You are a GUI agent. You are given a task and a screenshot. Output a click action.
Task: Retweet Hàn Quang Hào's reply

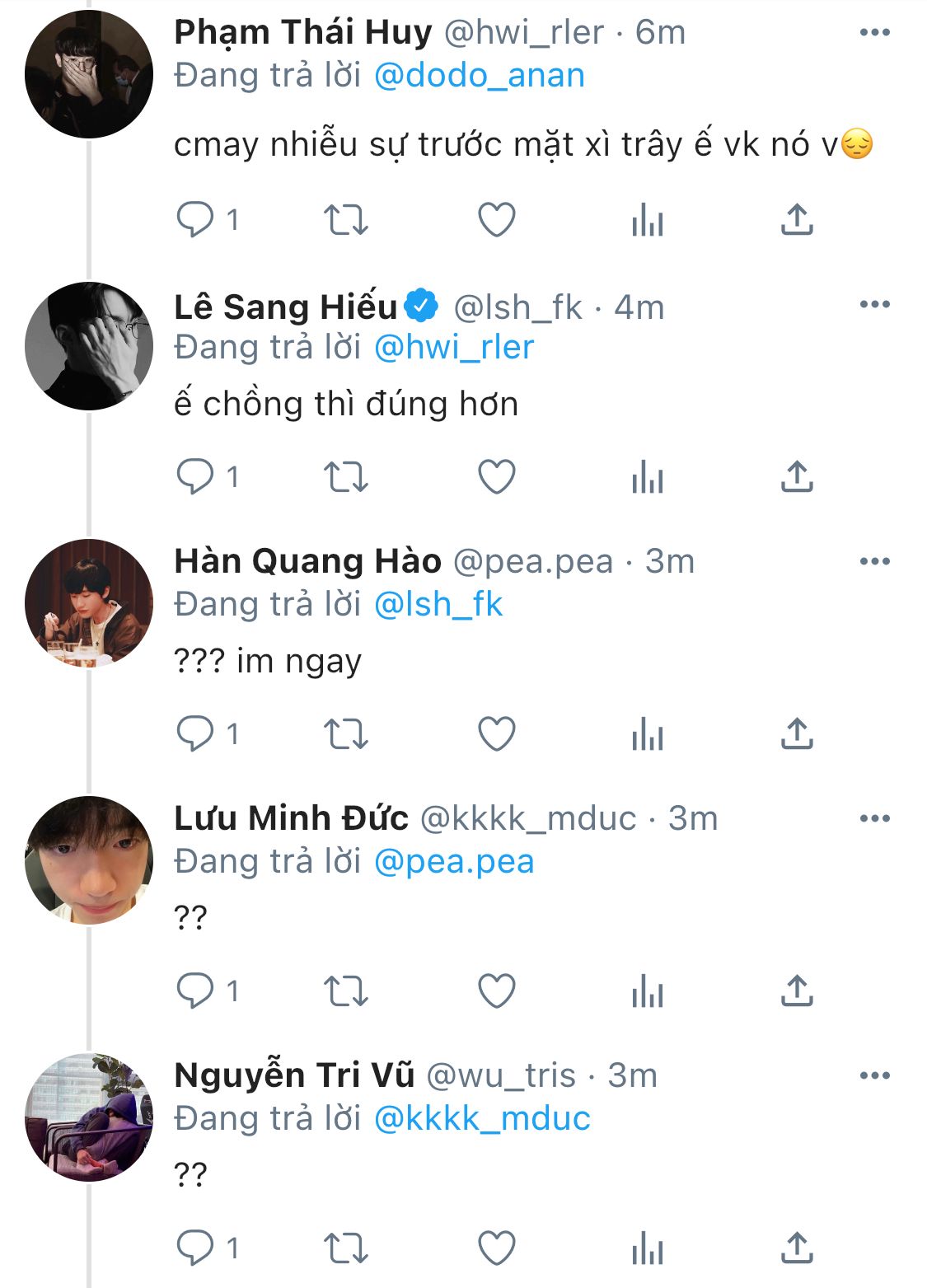coord(345,734)
